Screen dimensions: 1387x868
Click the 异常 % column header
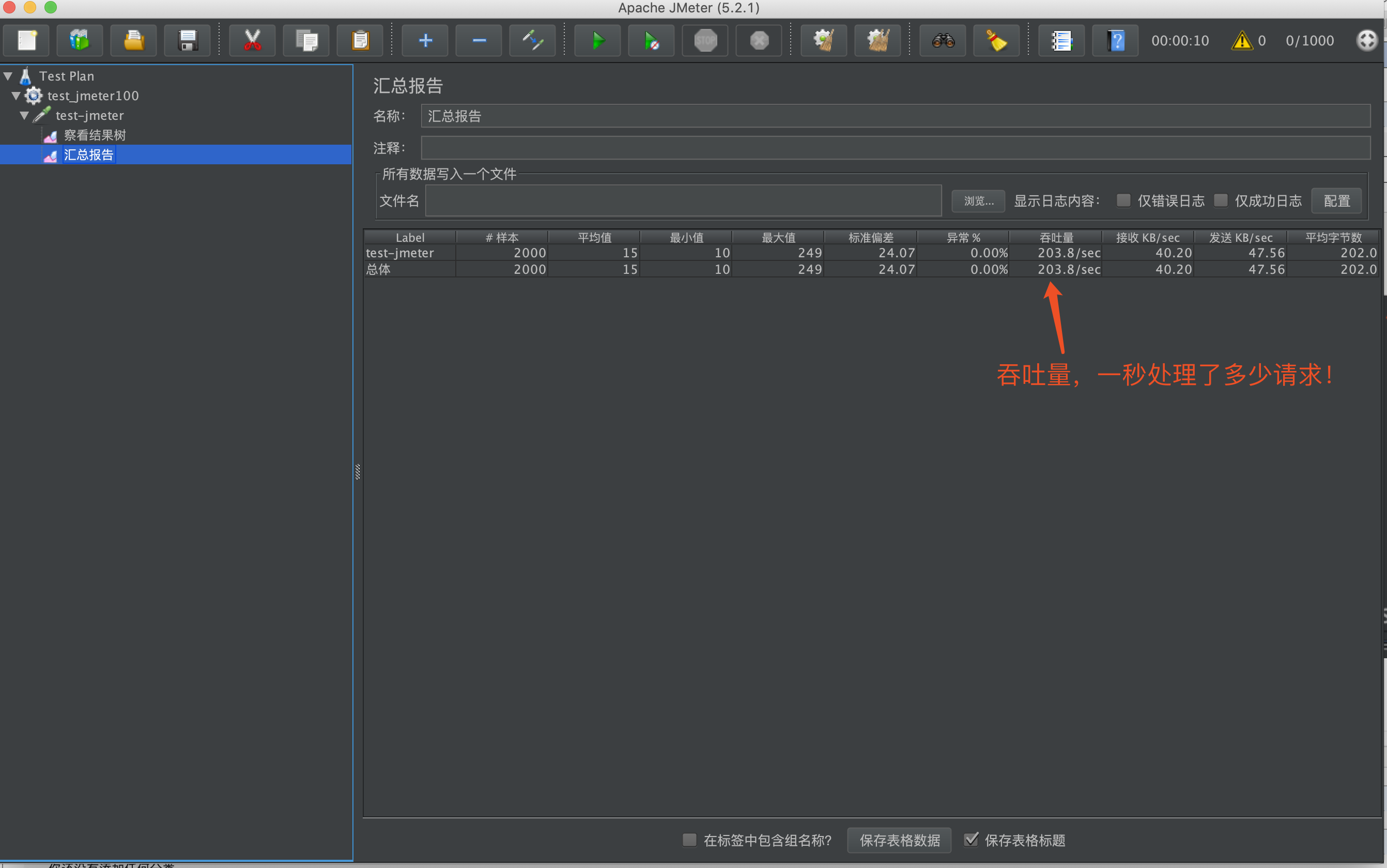[963, 237]
